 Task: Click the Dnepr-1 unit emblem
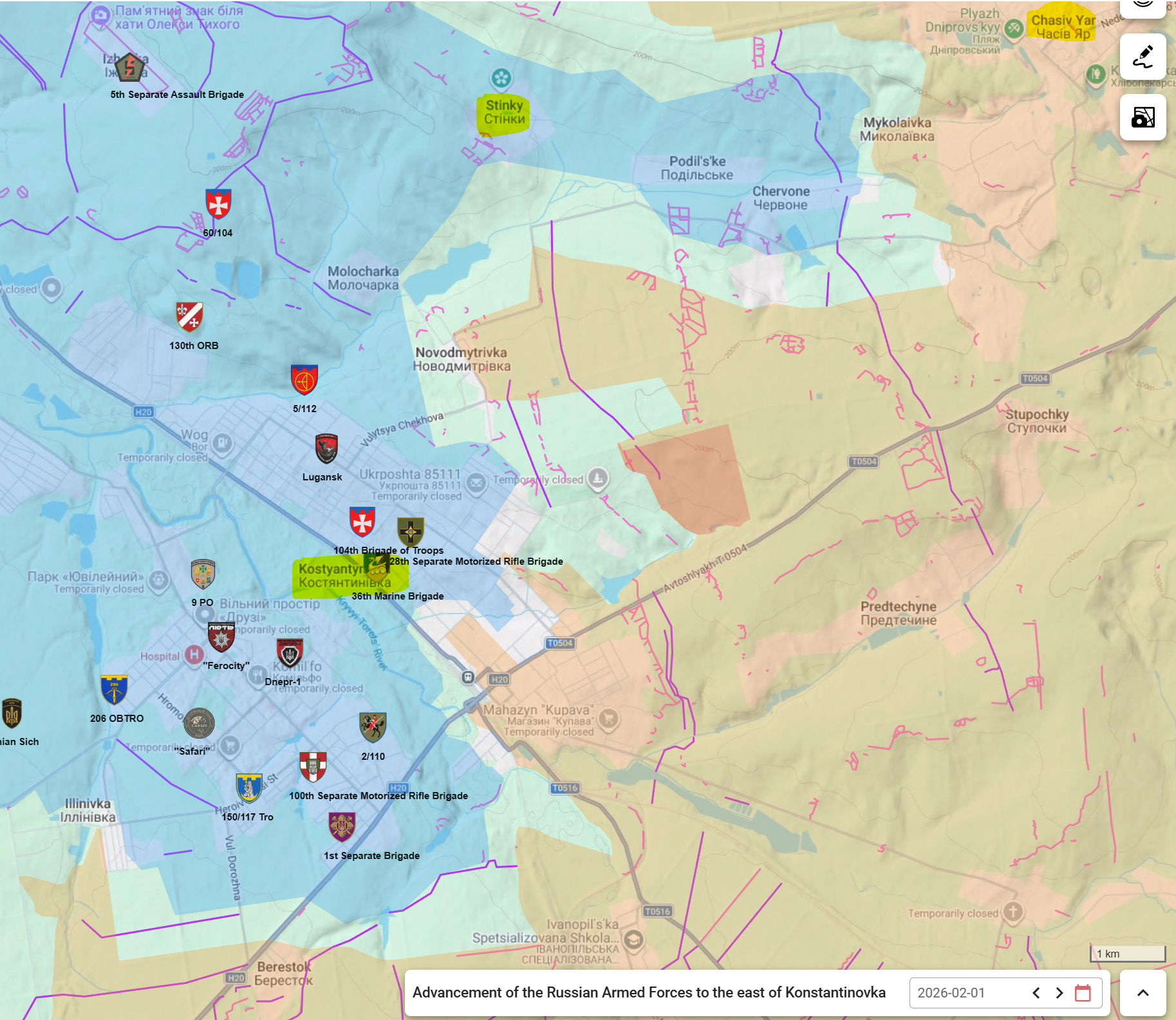point(290,653)
